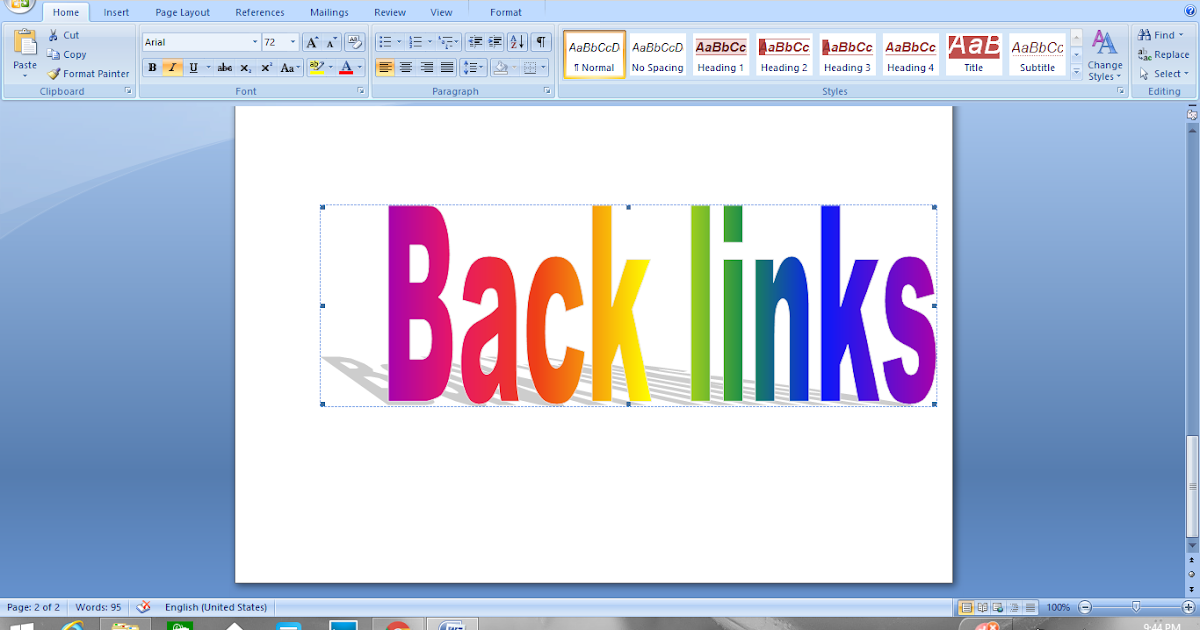Click the Subscript icon
Image resolution: width=1200 pixels, height=630 pixels.
pyautogui.click(x=245, y=68)
